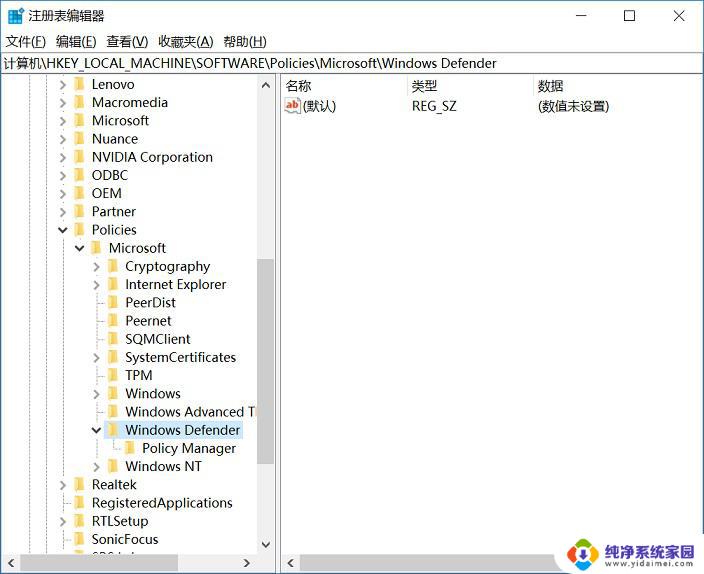The image size is (704, 574).
Task: Open the 收藏夹(A) menu
Action: pos(185,42)
